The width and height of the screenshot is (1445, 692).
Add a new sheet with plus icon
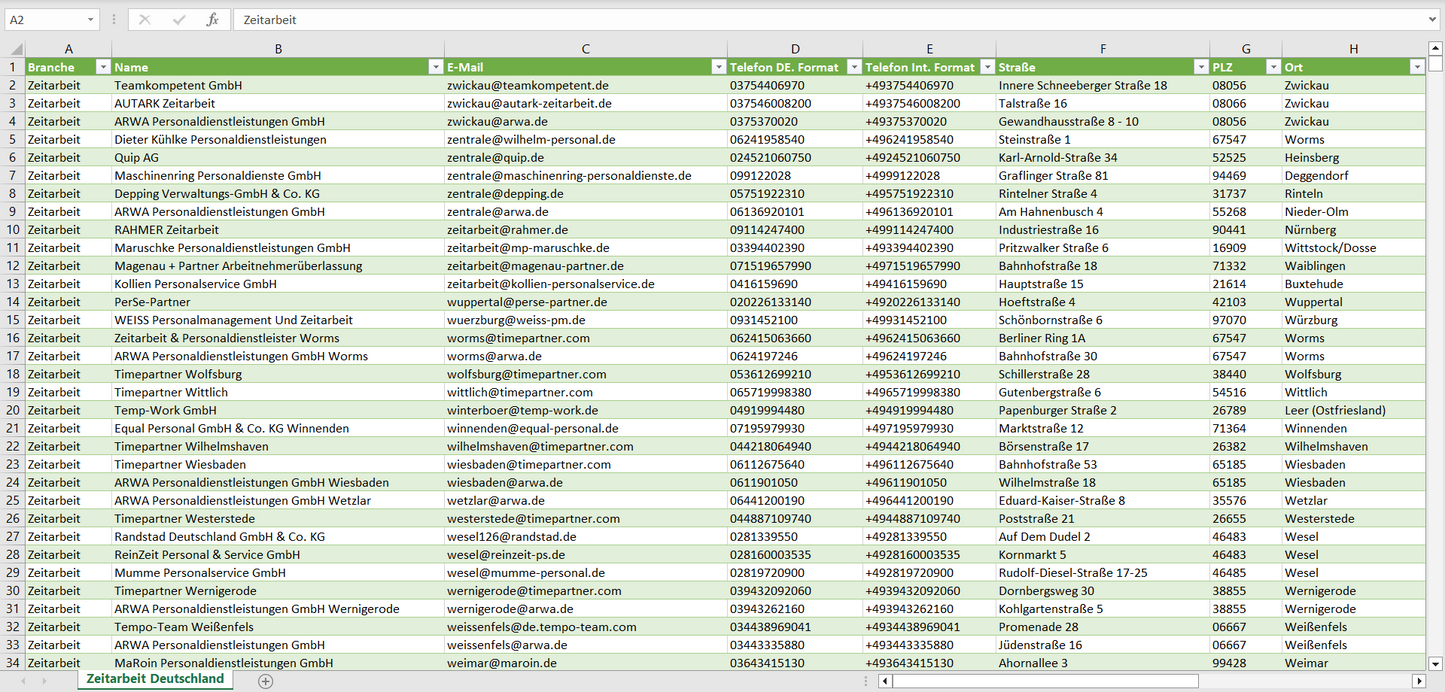pyautogui.click(x=265, y=681)
